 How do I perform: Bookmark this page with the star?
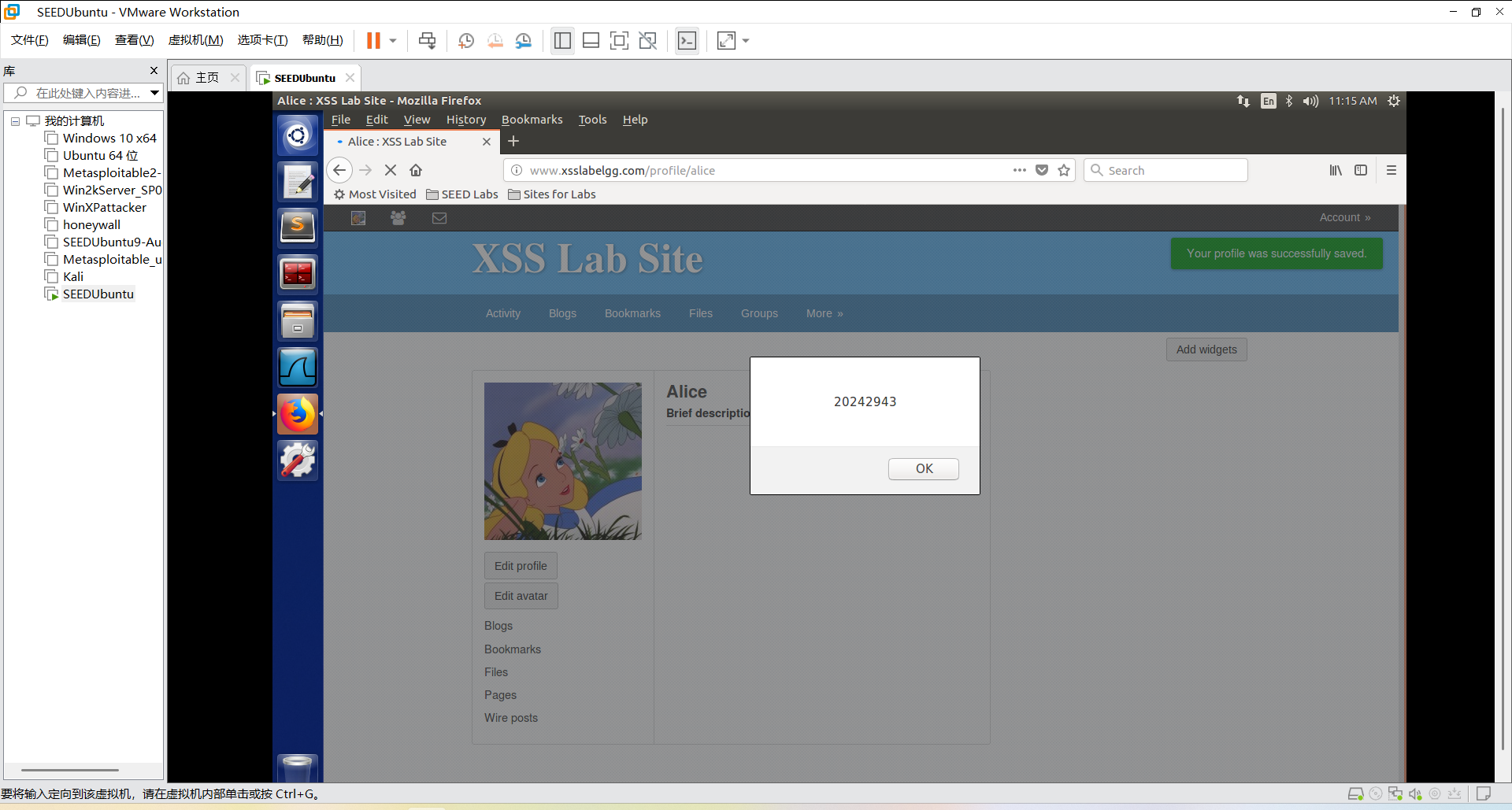pyautogui.click(x=1064, y=170)
